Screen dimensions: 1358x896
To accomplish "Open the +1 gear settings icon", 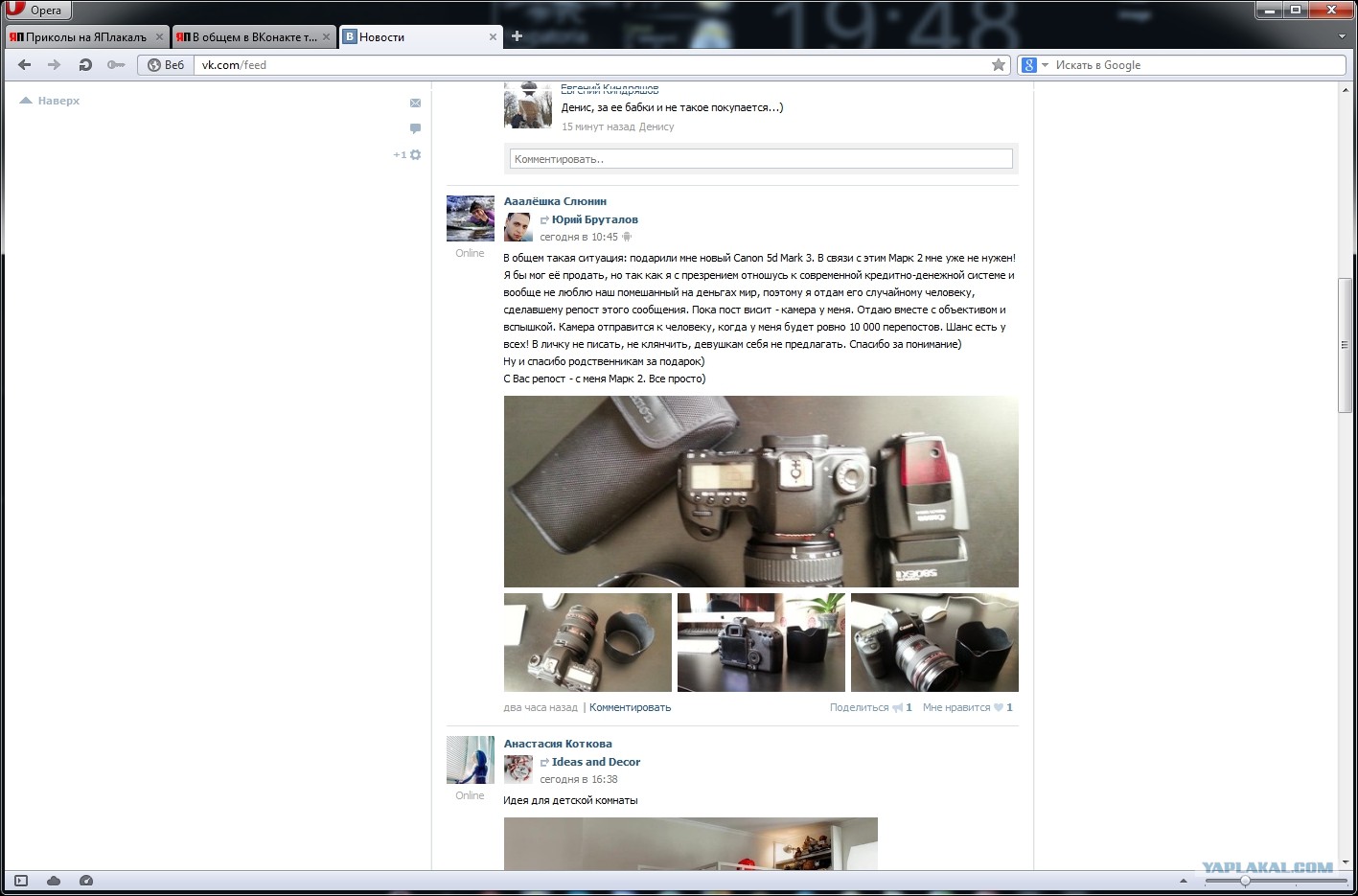I will pos(407,154).
